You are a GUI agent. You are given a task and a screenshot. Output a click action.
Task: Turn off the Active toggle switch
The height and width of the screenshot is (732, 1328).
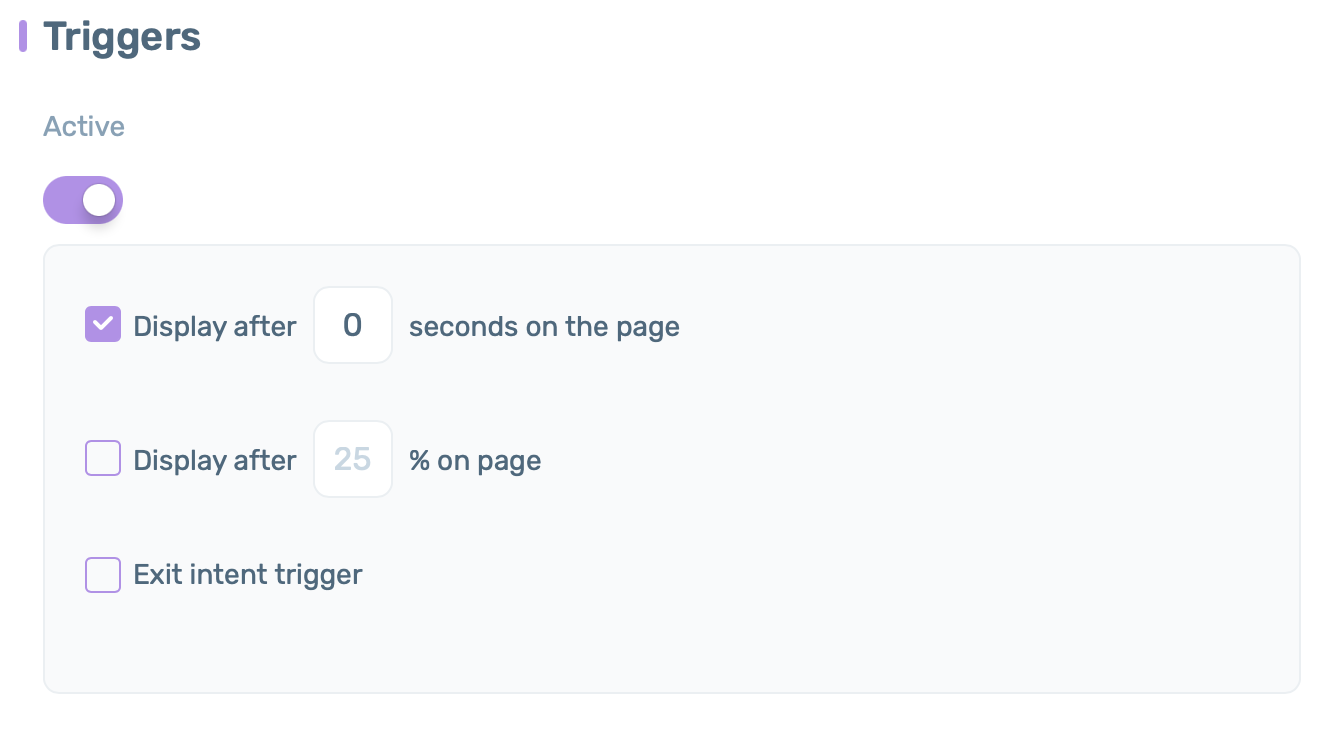pyautogui.click(x=83, y=200)
